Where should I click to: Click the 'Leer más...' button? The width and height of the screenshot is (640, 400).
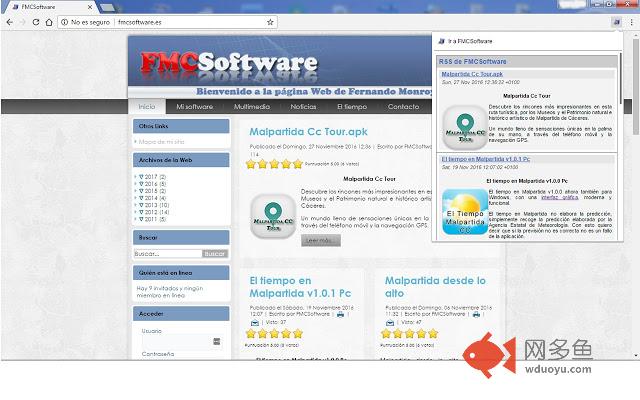coord(321,240)
